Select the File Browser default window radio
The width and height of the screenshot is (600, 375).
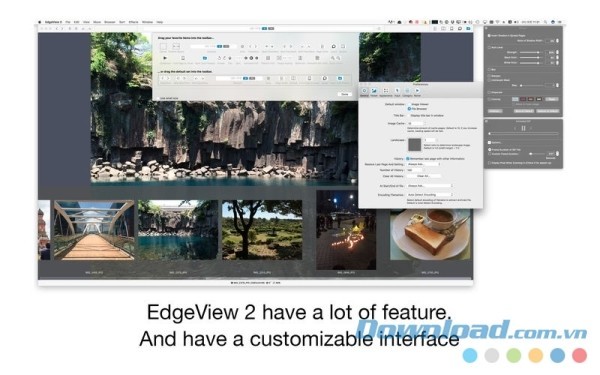[x=409, y=109]
